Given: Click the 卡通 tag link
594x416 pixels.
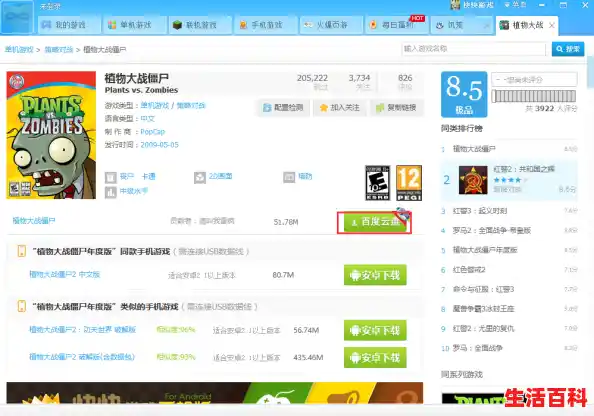Looking at the screenshot, I should click(148, 176).
